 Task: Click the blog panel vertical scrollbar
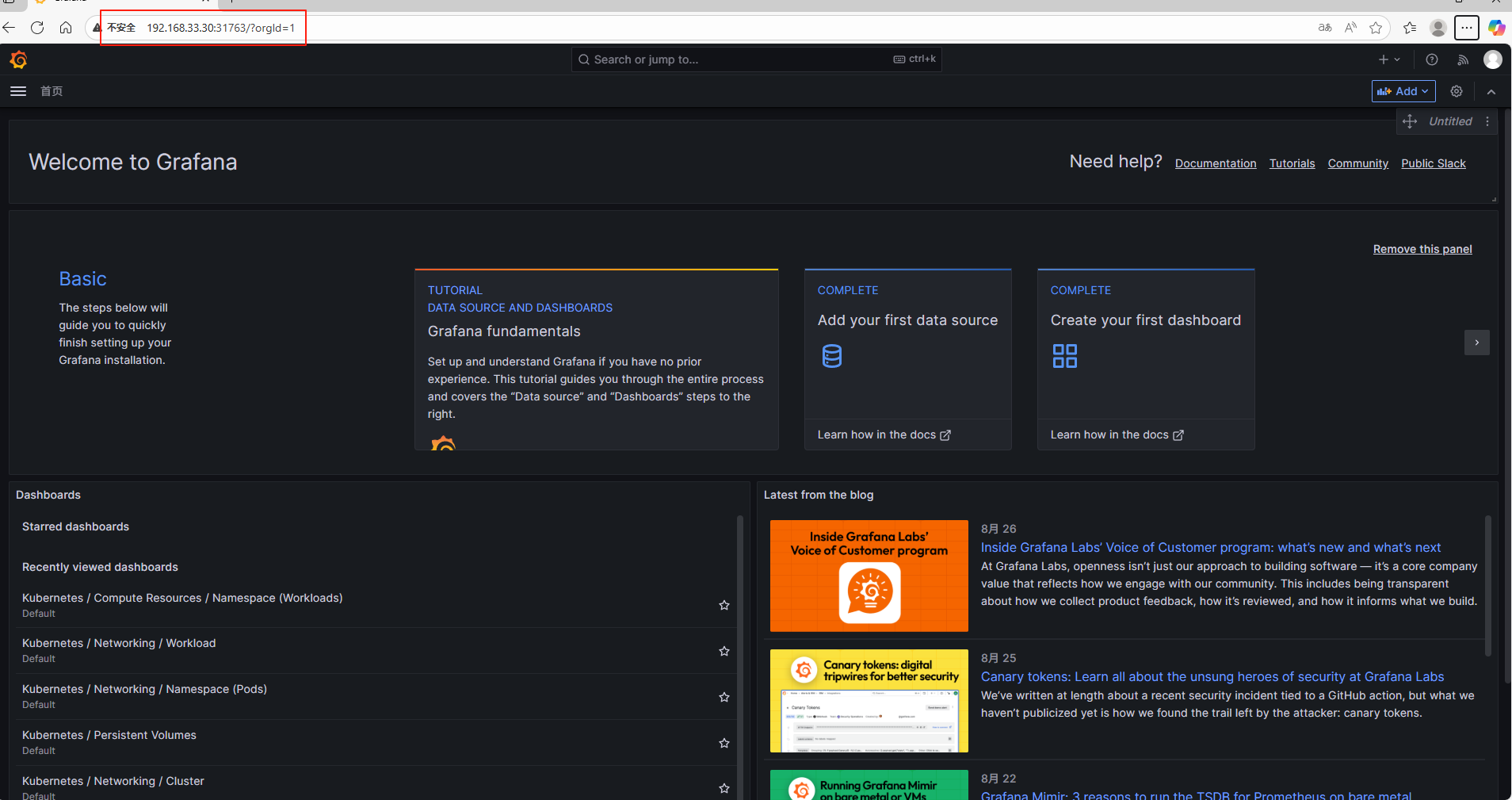(x=1487, y=587)
